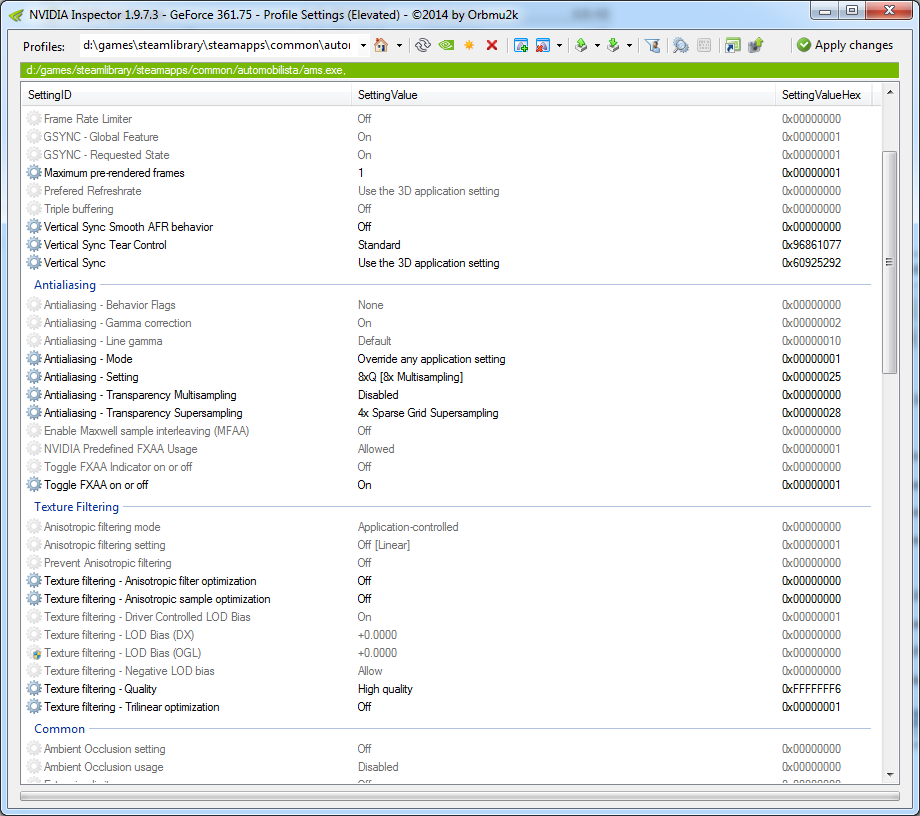Delete the current profile with the red X
The height and width of the screenshot is (816, 920).
(492, 45)
